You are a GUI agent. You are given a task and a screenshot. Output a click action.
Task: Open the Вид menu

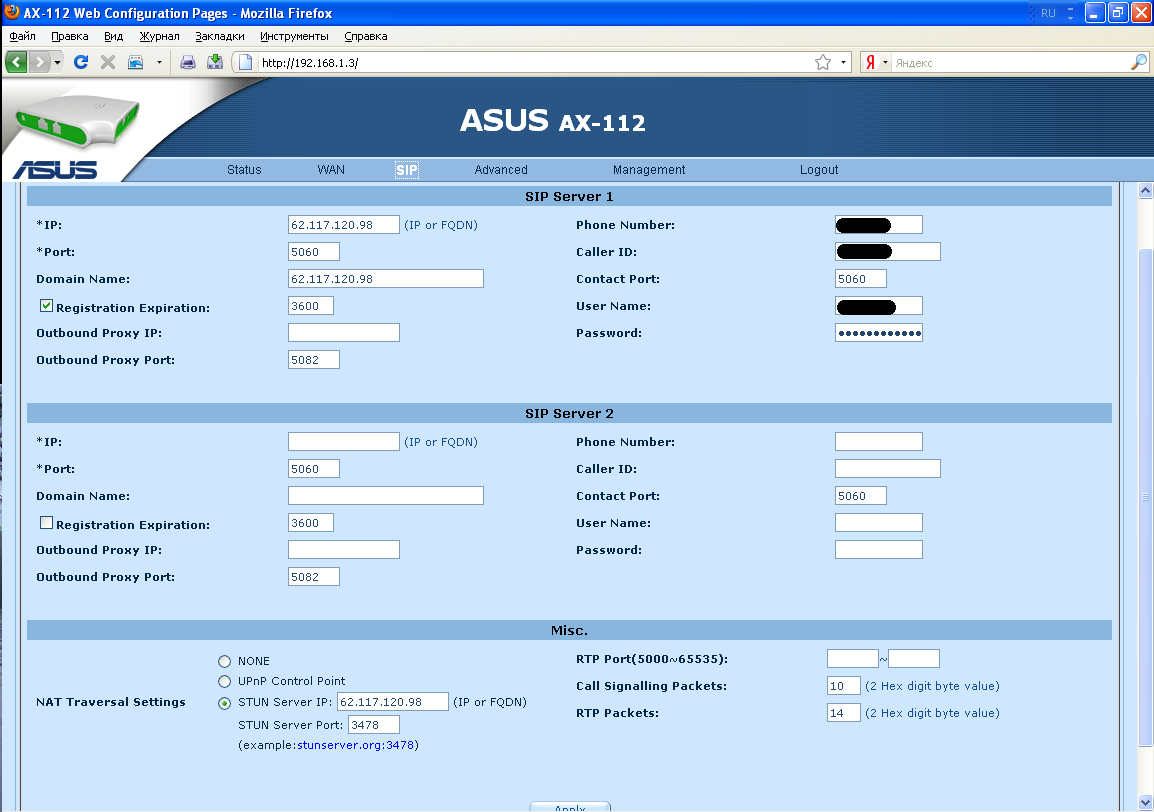[113, 36]
